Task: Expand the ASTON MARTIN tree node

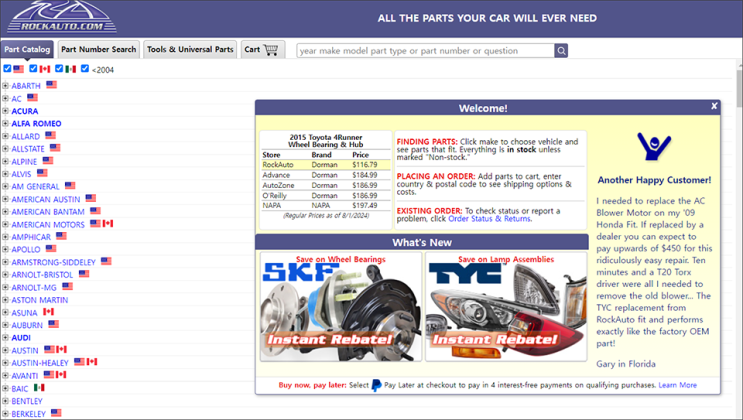Action: 5,300
